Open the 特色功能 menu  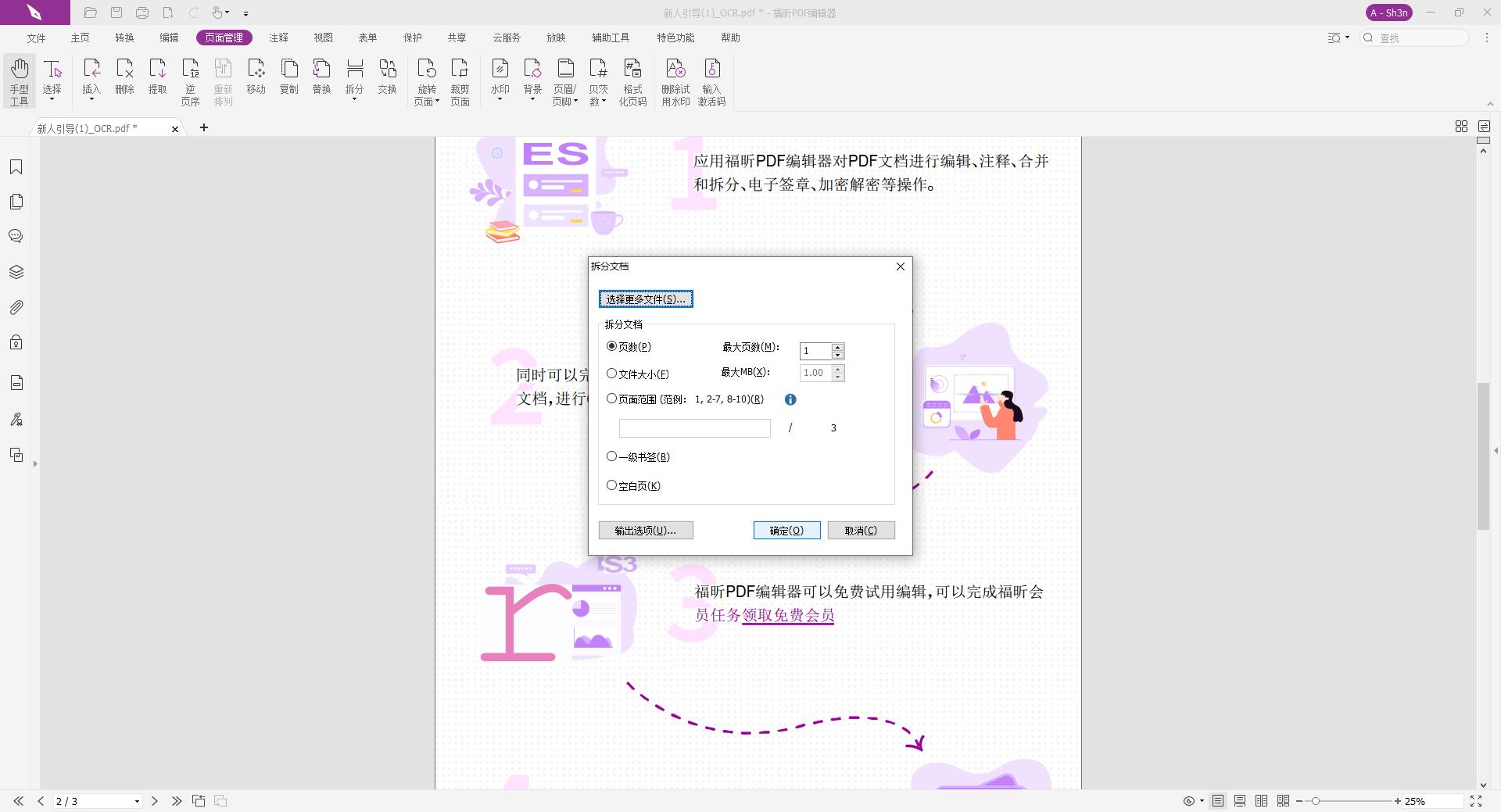(675, 37)
